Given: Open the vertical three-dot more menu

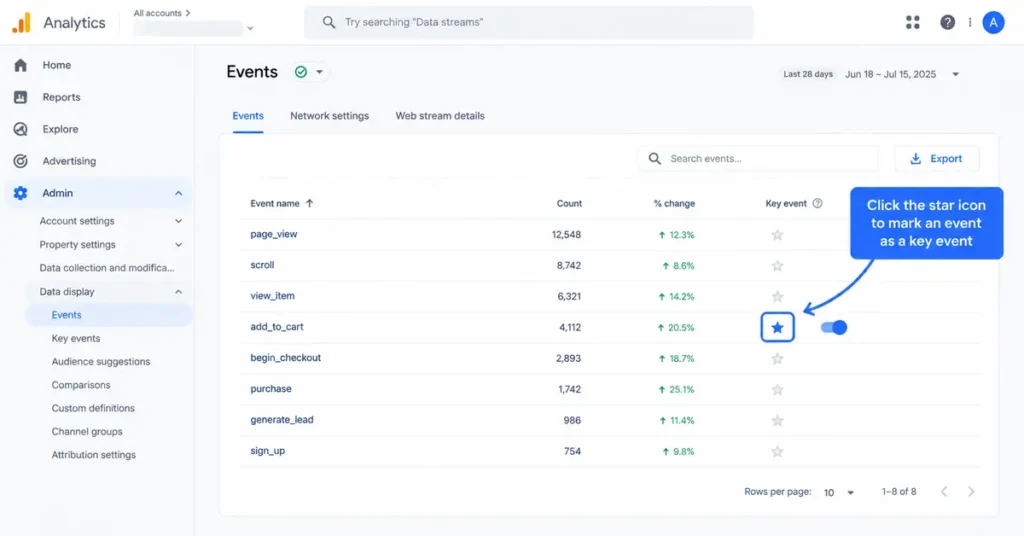Looking at the screenshot, I should point(970,22).
